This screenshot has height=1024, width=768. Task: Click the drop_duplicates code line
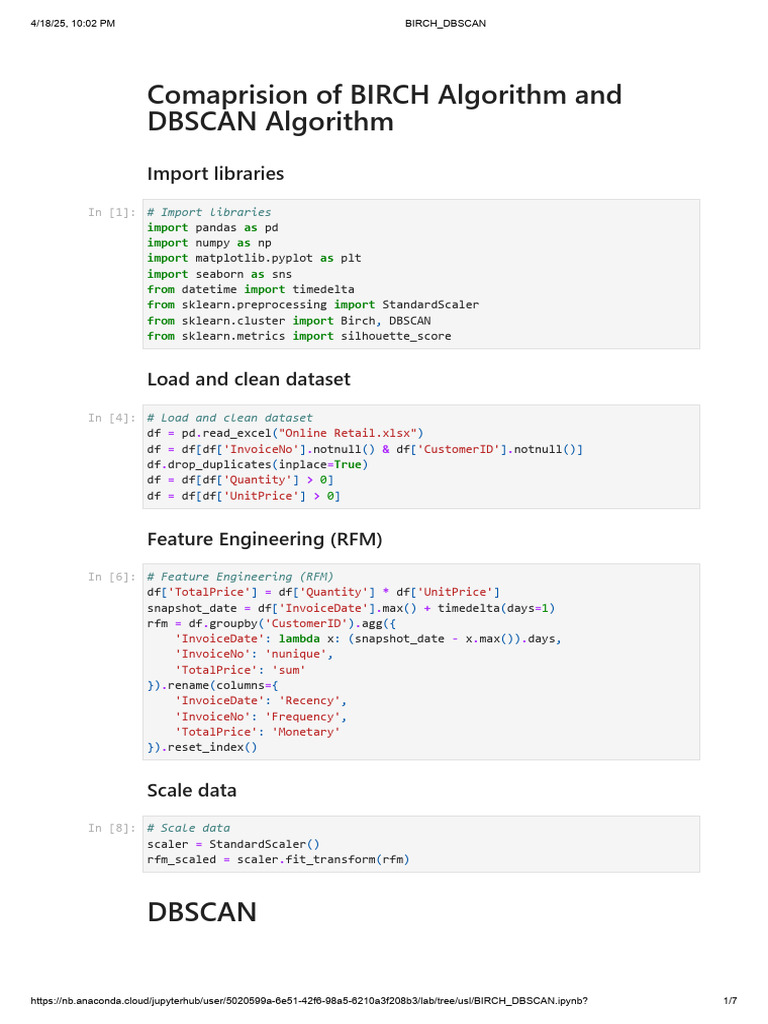257,464
